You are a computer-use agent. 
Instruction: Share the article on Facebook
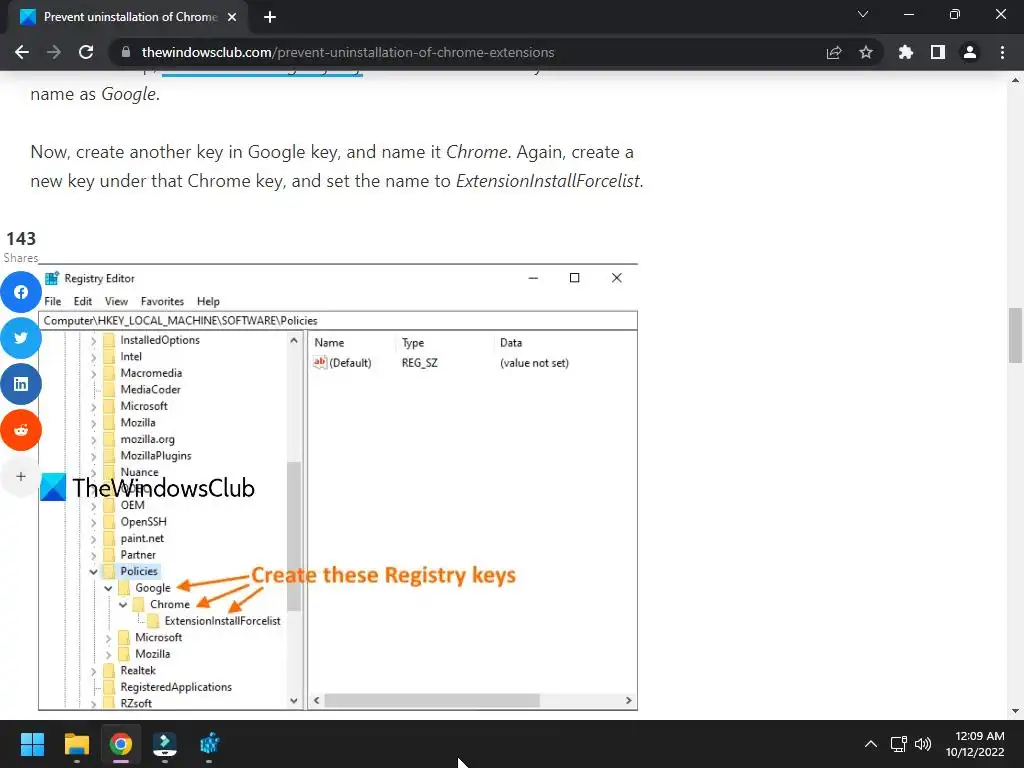[21, 292]
